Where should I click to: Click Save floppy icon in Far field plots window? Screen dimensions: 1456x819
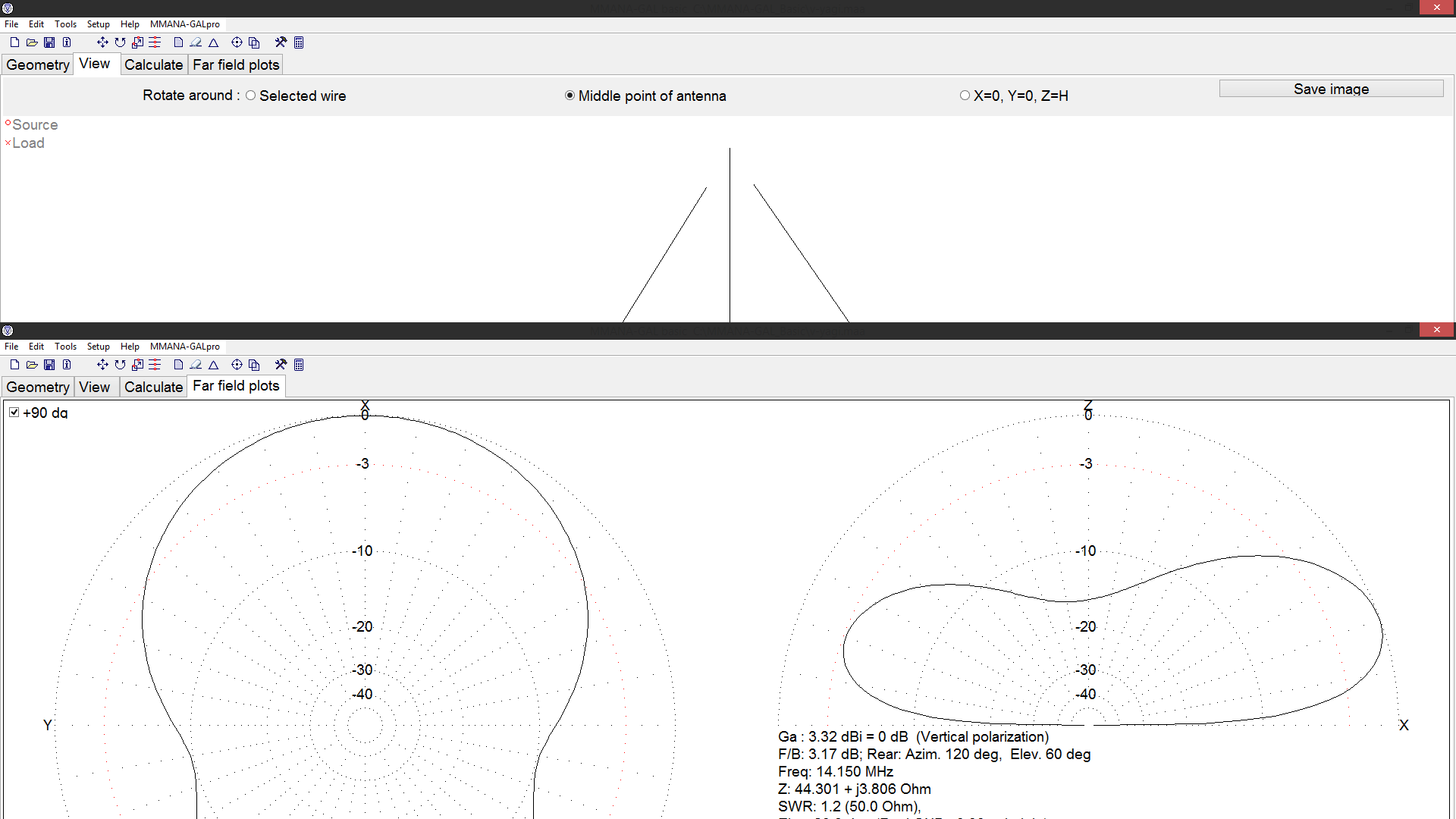pos(49,365)
